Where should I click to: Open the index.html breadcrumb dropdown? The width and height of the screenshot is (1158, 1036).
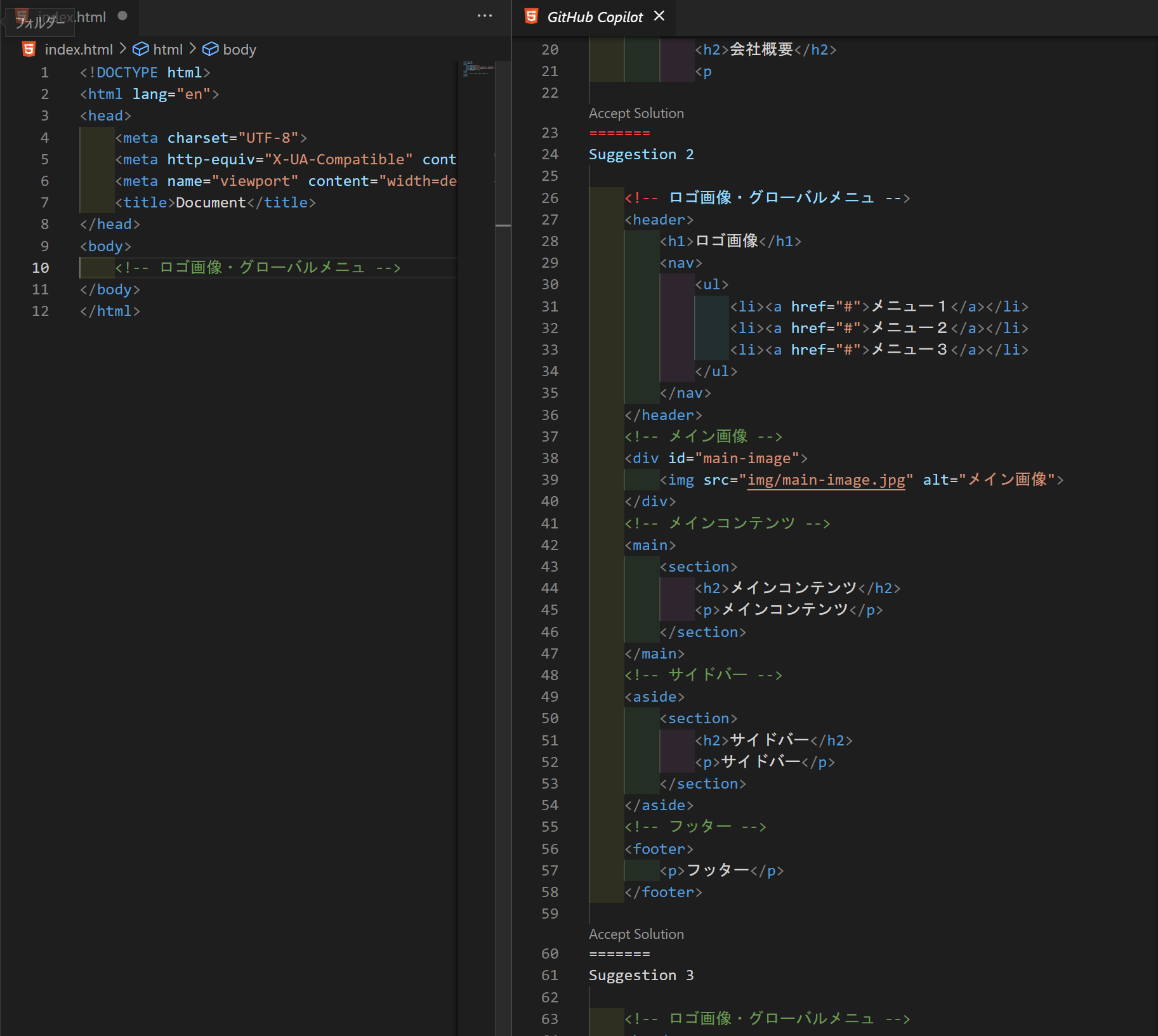pos(79,49)
